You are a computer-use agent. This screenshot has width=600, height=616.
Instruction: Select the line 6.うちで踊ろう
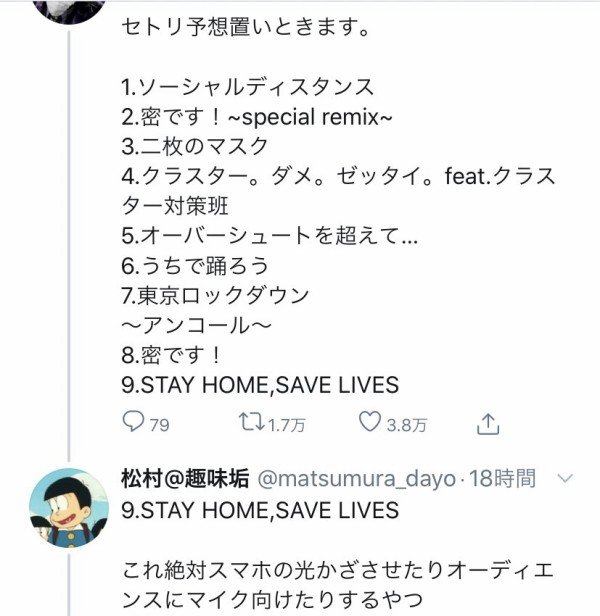195,265
